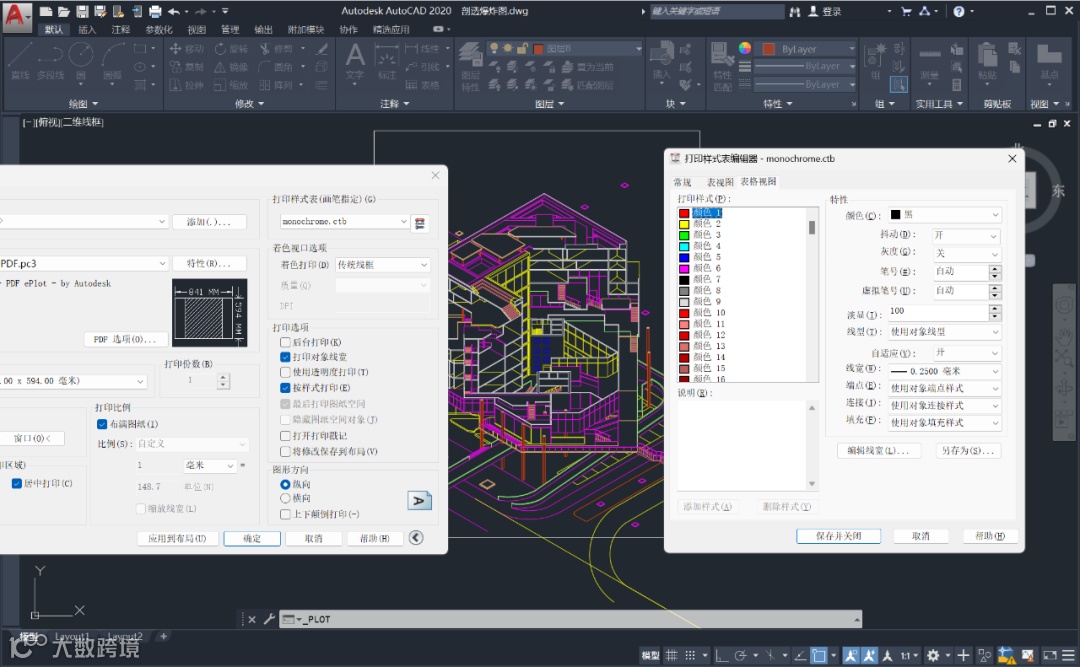Screen dimensions: 1080x667
Task: Switch to the 表视图 tab
Action: click(x=720, y=182)
